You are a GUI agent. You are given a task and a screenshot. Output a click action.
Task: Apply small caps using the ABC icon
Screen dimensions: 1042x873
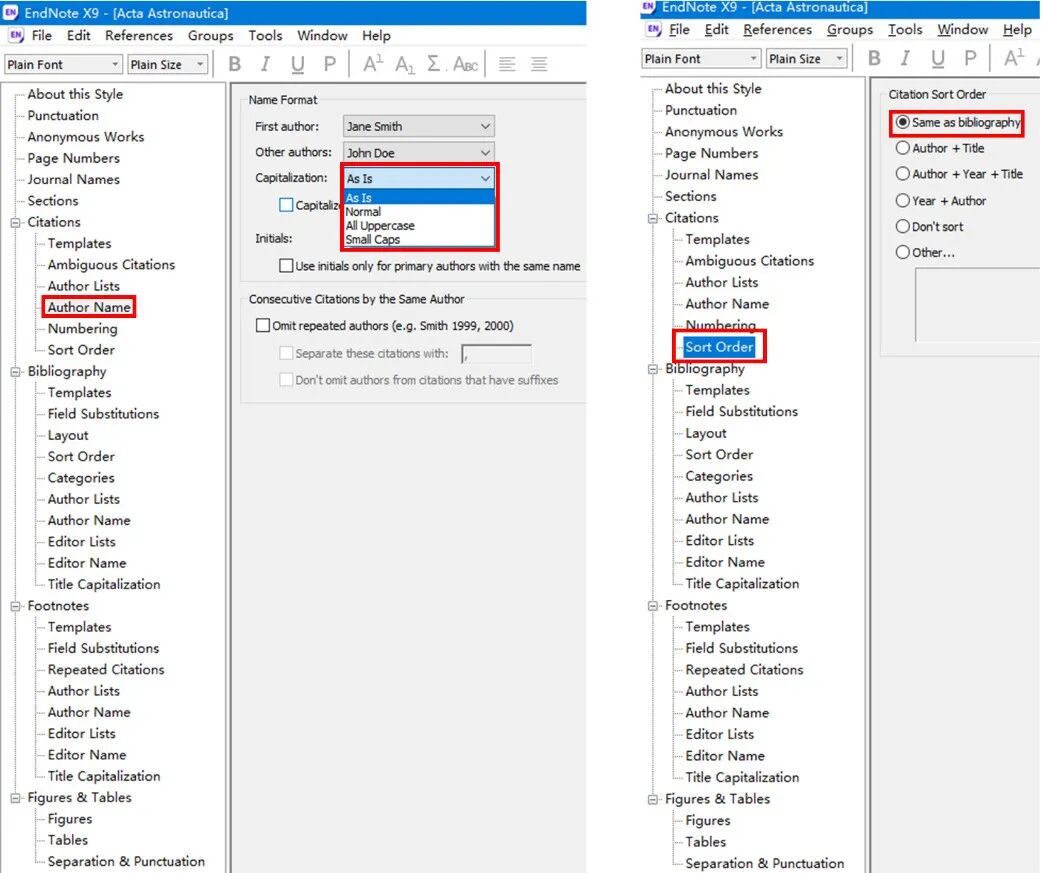click(x=463, y=64)
